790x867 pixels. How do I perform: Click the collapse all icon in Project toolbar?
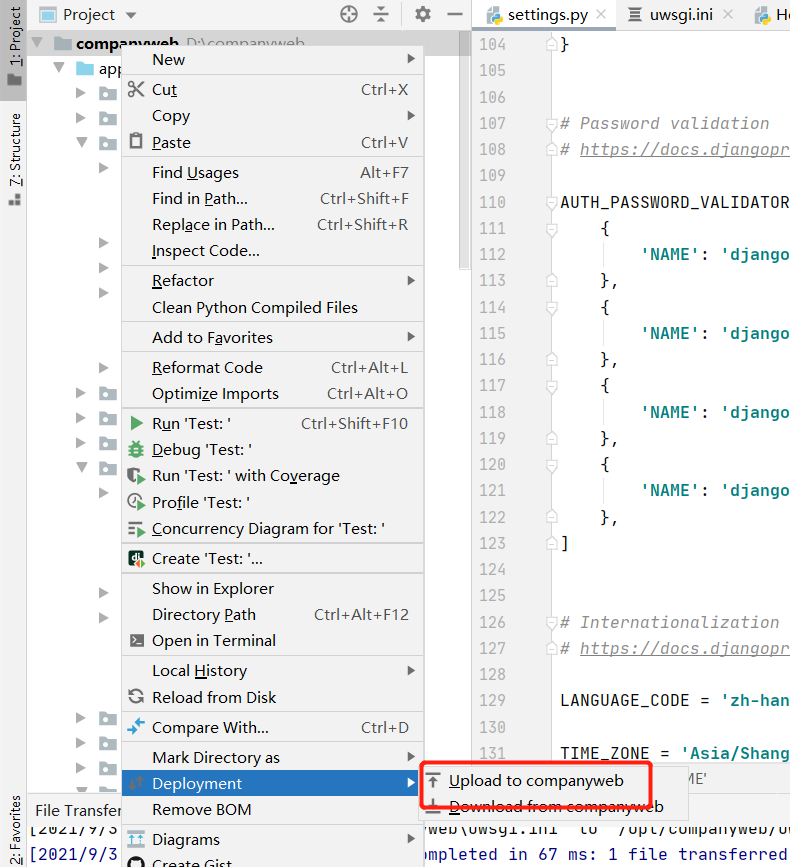(381, 14)
